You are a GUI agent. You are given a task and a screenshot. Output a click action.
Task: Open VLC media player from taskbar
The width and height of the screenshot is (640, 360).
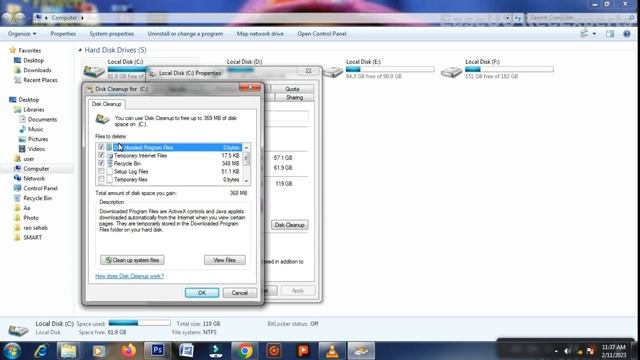click(x=332, y=351)
